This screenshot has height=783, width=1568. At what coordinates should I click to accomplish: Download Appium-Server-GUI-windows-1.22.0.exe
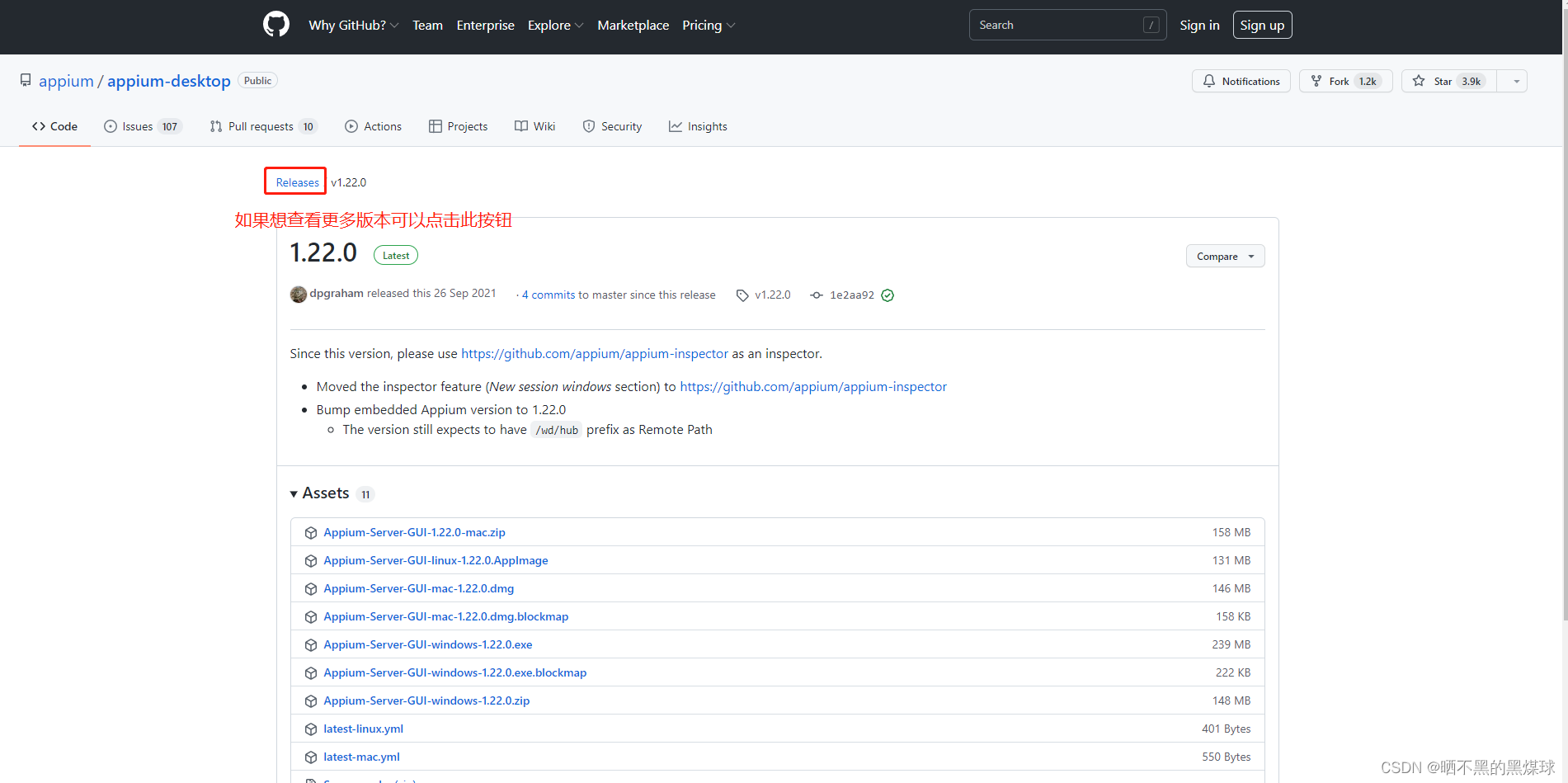coord(427,644)
